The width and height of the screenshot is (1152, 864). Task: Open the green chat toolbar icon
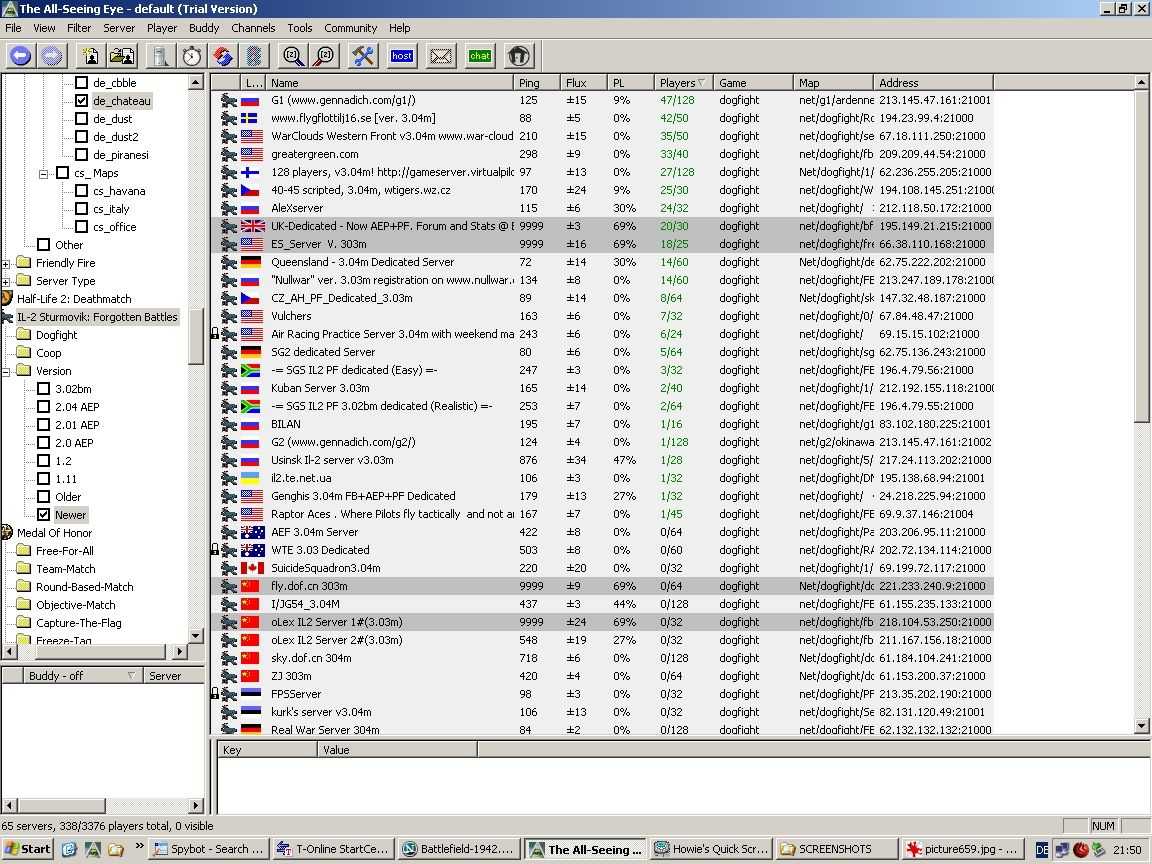(x=480, y=56)
